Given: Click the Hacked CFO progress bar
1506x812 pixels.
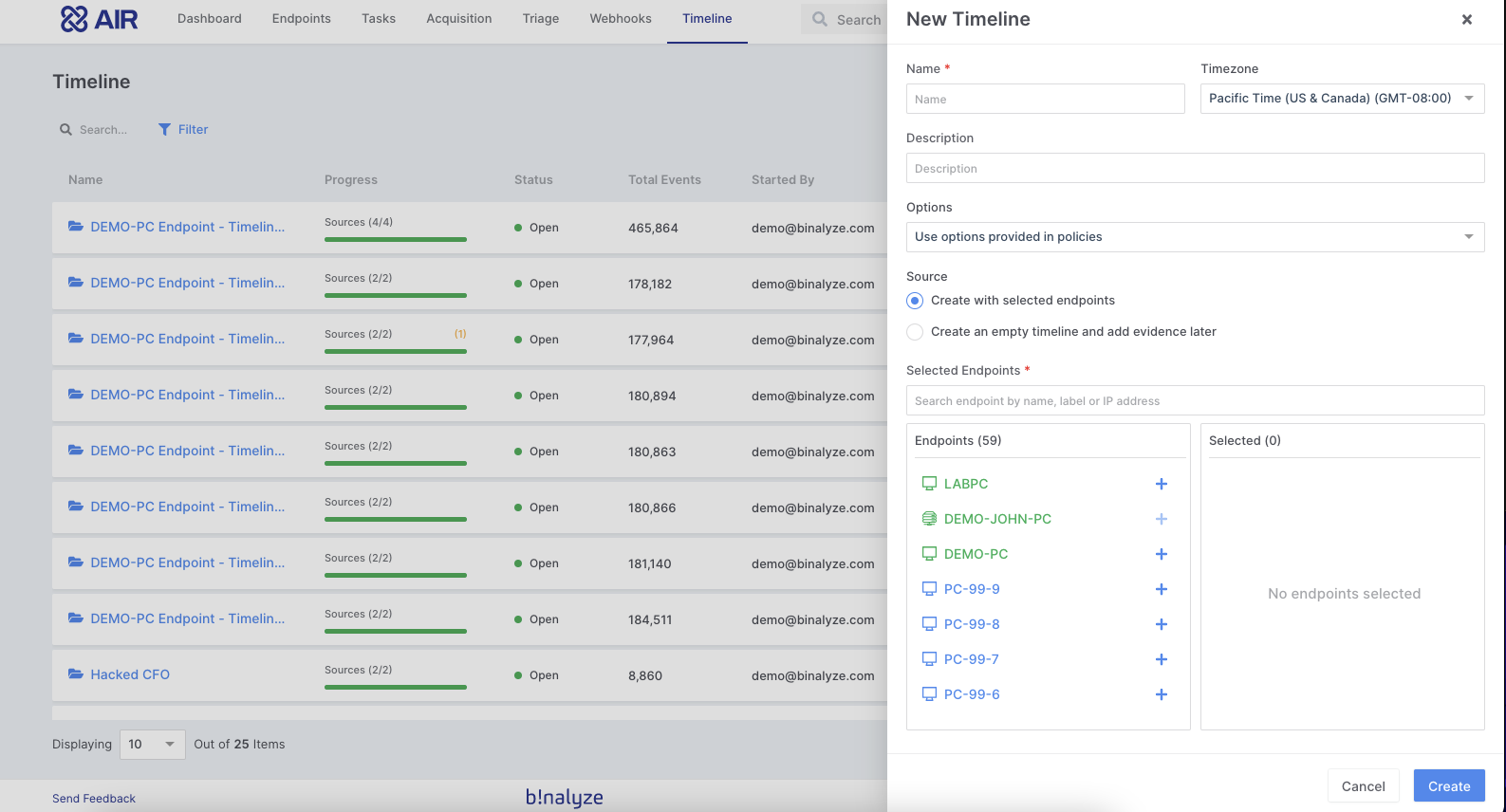Looking at the screenshot, I should click(395, 687).
